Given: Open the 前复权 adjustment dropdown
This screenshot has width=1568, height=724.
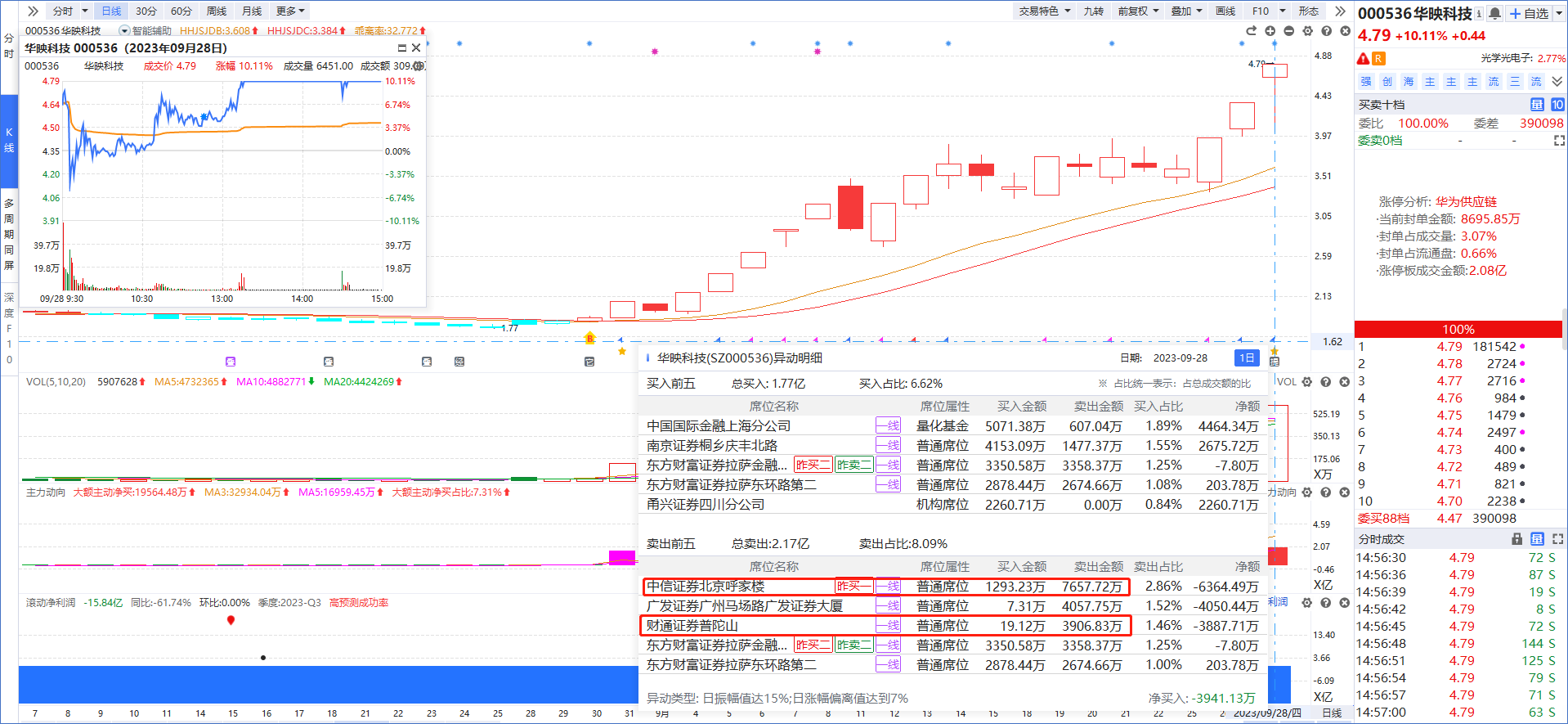Looking at the screenshot, I should [x=1138, y=11].
